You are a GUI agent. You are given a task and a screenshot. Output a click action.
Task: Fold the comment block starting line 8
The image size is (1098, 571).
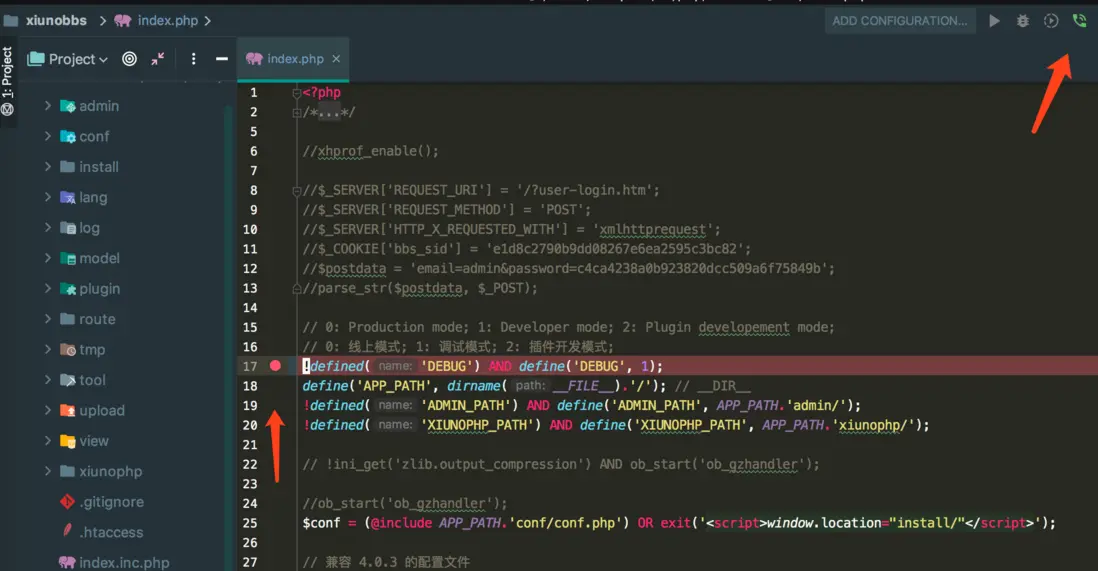tap(297, 191)
